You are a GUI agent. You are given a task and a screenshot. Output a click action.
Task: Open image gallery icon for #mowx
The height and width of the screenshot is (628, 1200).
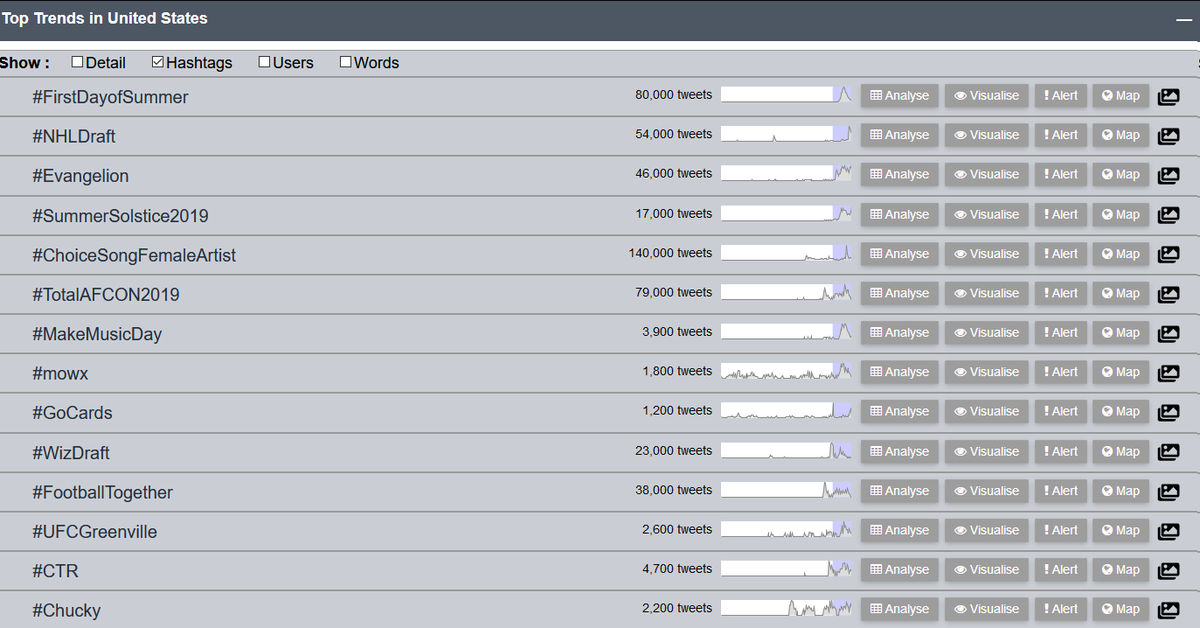click(x=1168, y=373)
